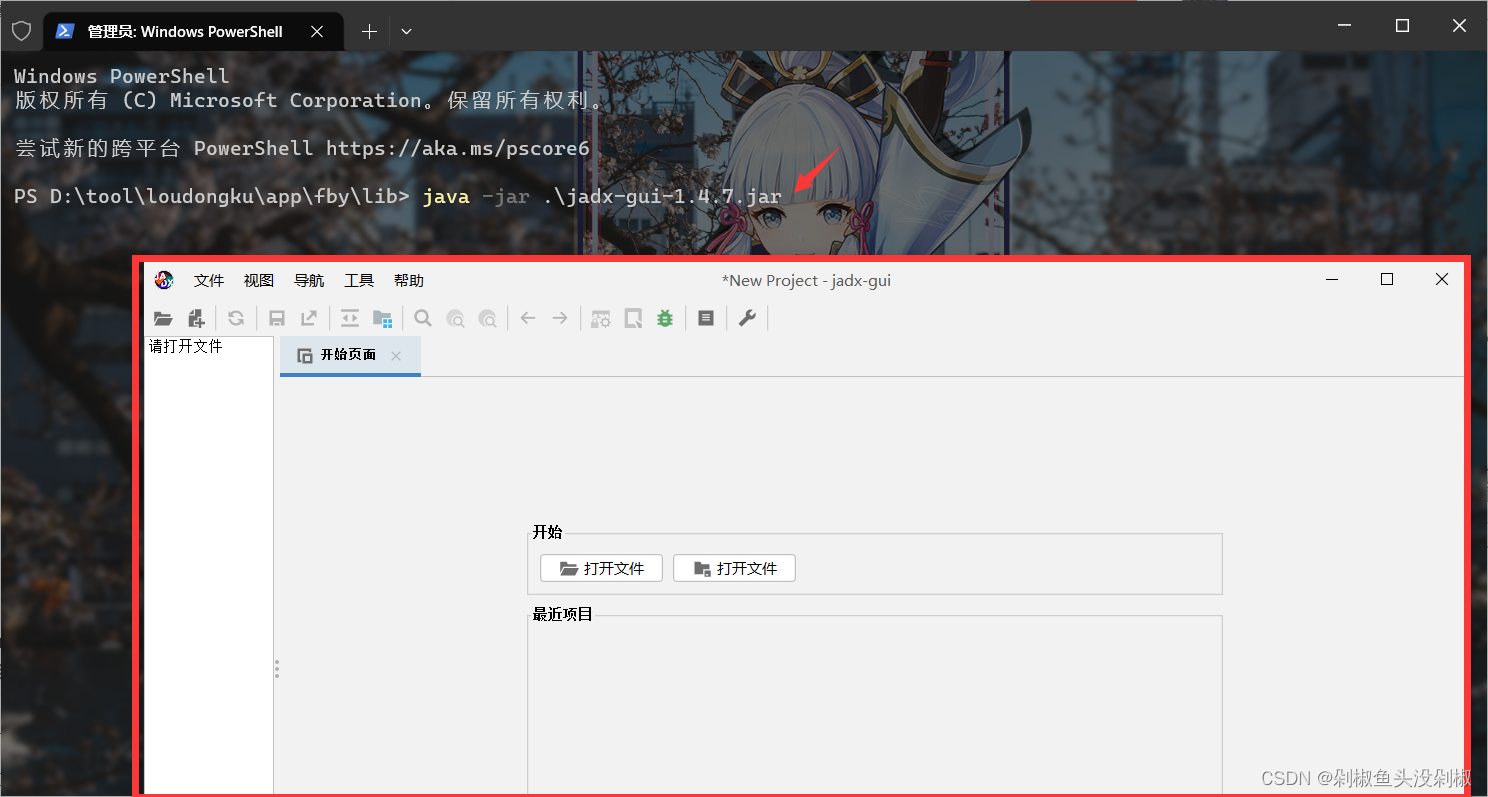The width and height of the screenshot is (1488, 797).
Task: Click the text search magnifier icon
Action: 423,319
